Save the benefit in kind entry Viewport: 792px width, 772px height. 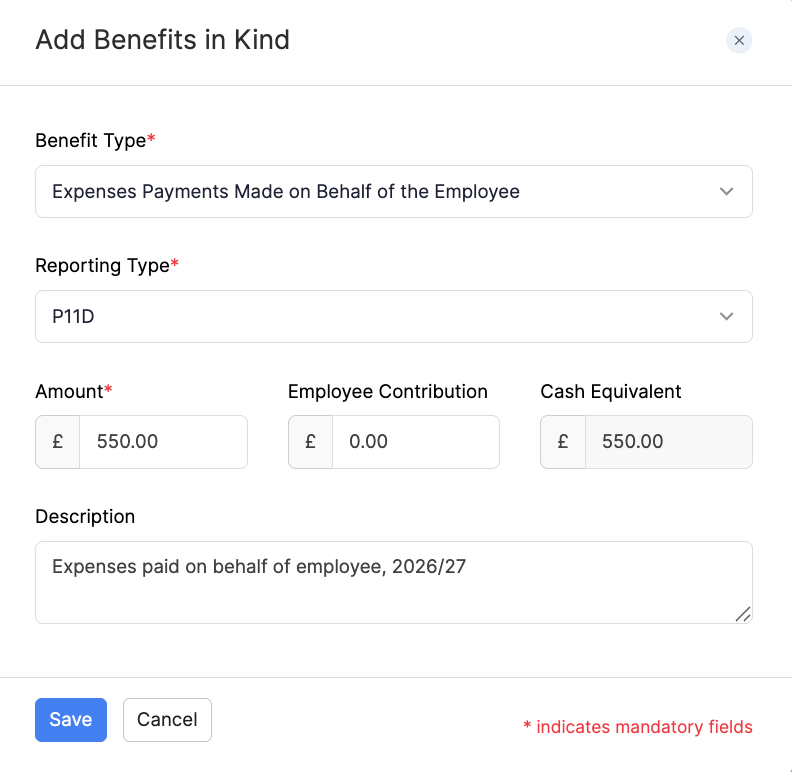click(x=71, y=720)
